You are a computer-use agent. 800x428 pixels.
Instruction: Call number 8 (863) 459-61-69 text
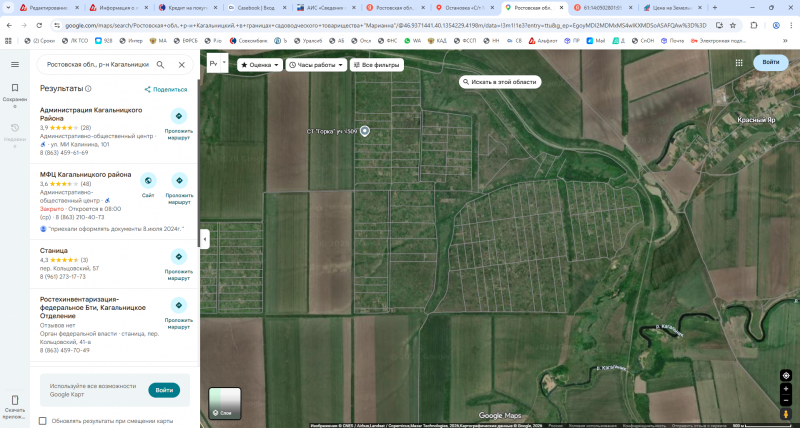click(64, 153)
